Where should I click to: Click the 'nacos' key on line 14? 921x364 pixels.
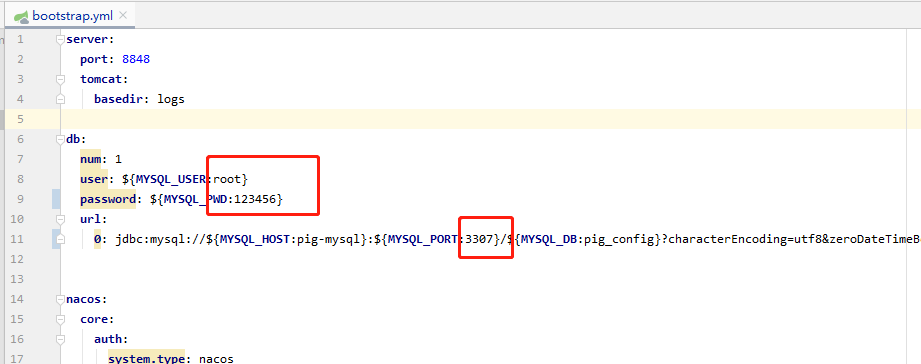tap(83, 299)
